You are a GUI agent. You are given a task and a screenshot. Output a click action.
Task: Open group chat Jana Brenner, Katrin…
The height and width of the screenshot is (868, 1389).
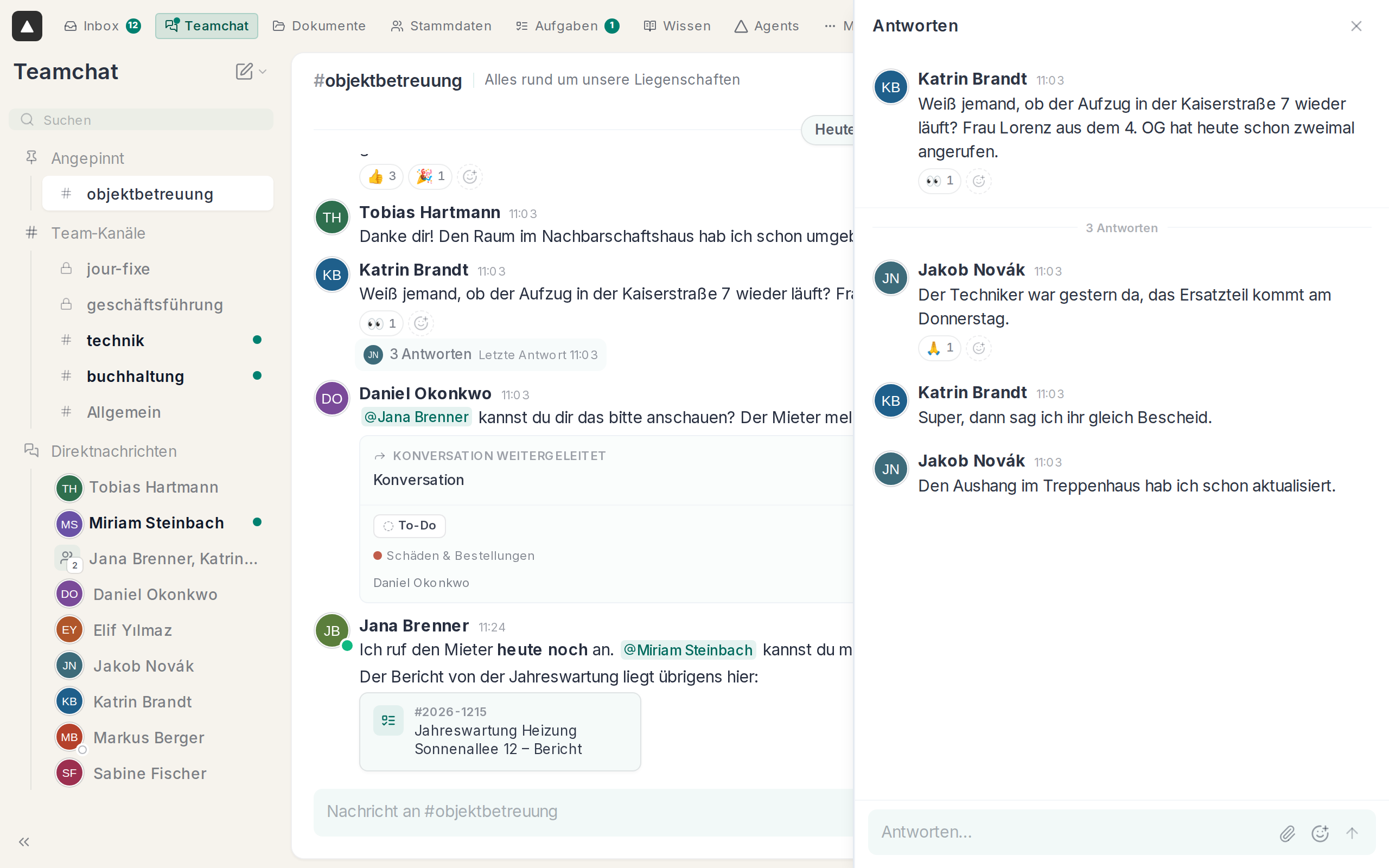pyautogui.click(x=158, y=559)
